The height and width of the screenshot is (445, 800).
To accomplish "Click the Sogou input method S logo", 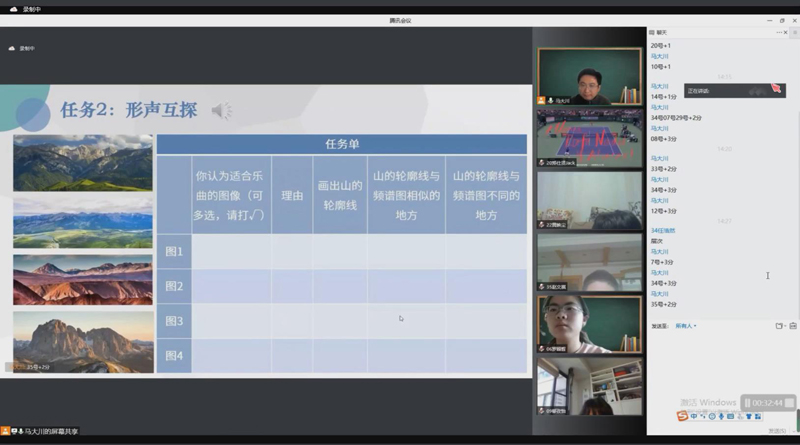I will [x=682, y=416].
